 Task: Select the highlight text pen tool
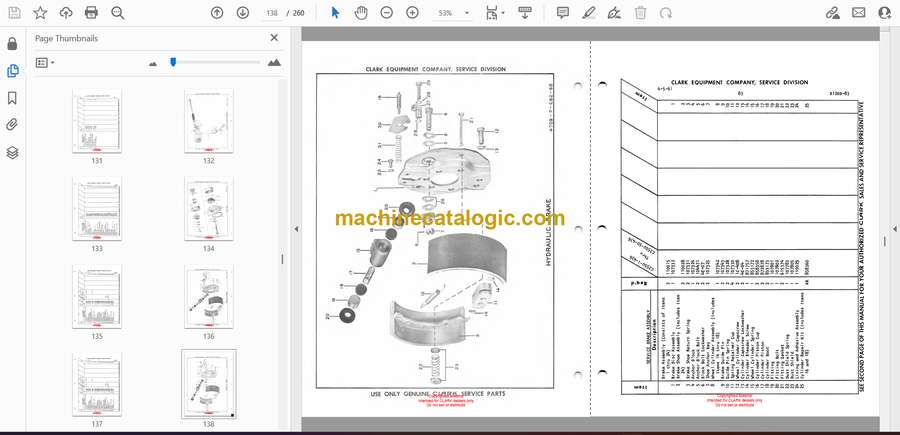(x=589, y=13)
